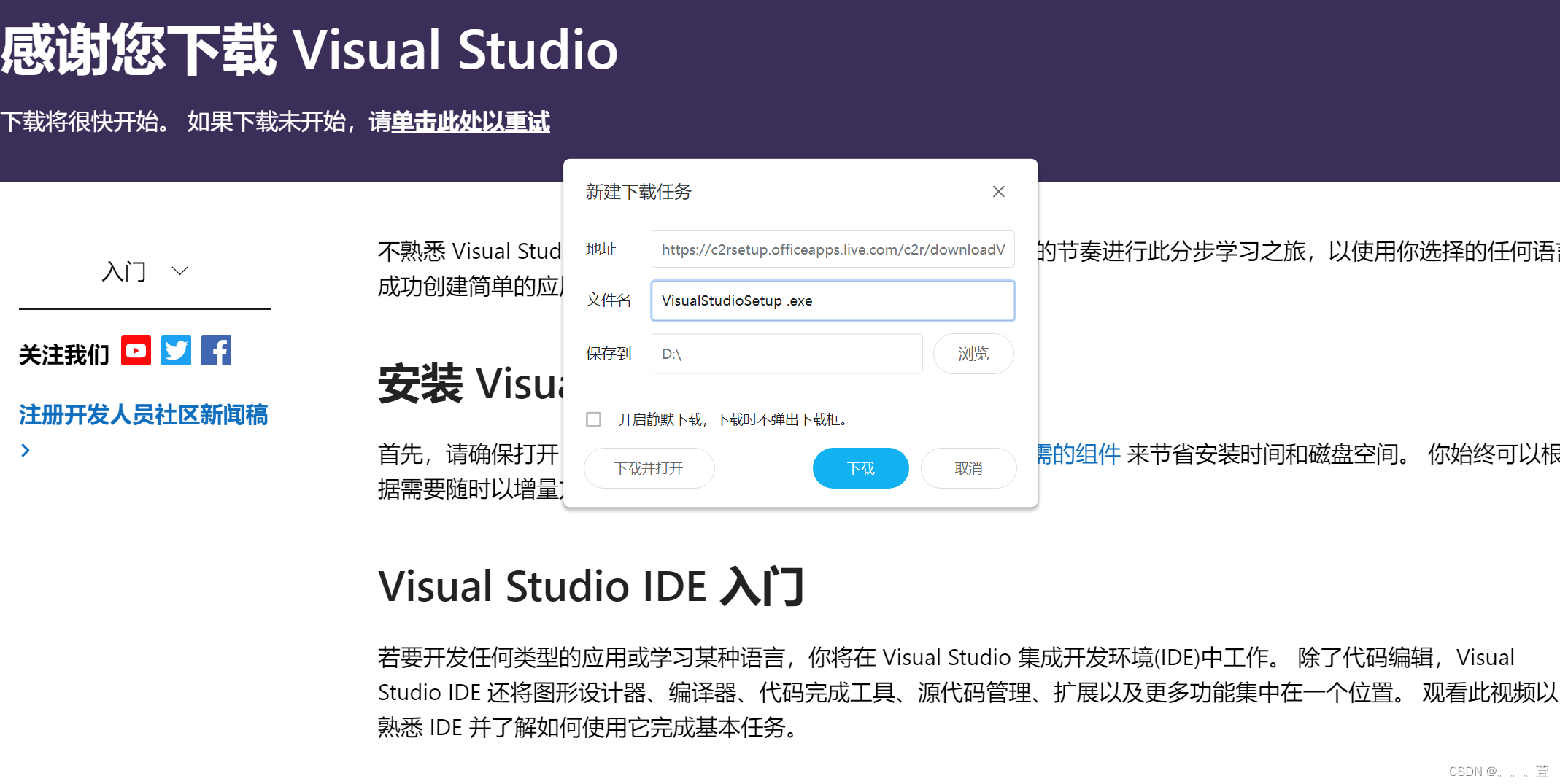Click the 所需的组件 link in the text
The height and width of the screenshot is (784, 1560).
pyautogui.click(x=1074, y=454)
